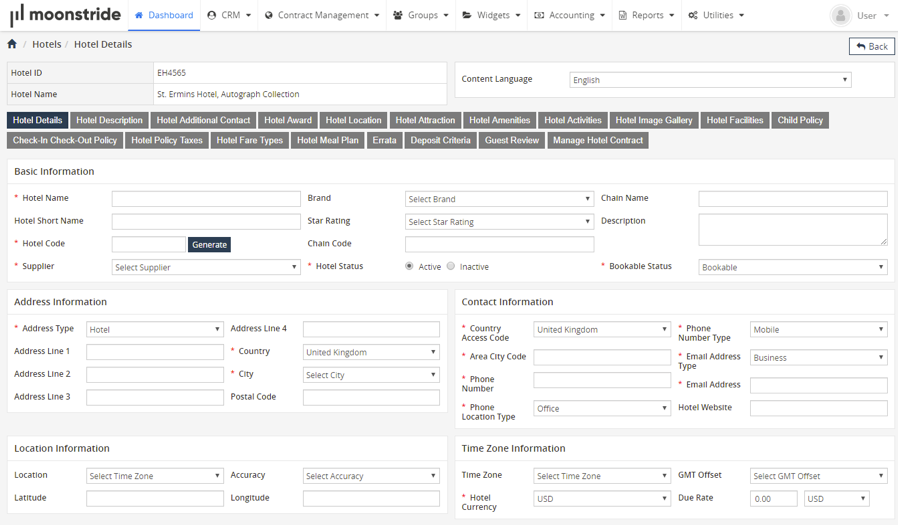The image size is (898, 525).
Task: Select the Active hotel status radio
Action: pos(410,267)
